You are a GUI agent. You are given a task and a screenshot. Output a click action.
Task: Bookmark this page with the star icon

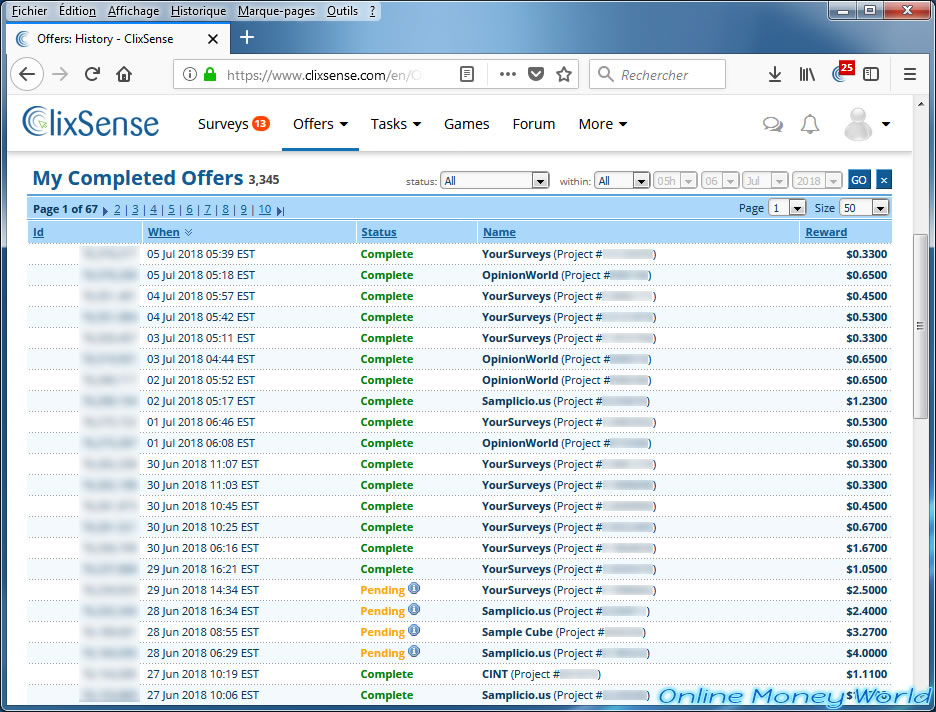tap(564, 74)
